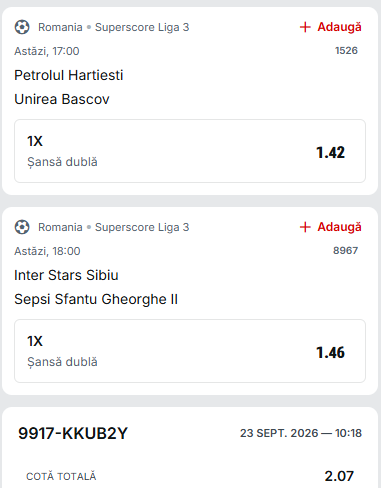Open Unirea Bascov team name
The height and width of the screenshot is (488, 381).
(x=62, y=99)
